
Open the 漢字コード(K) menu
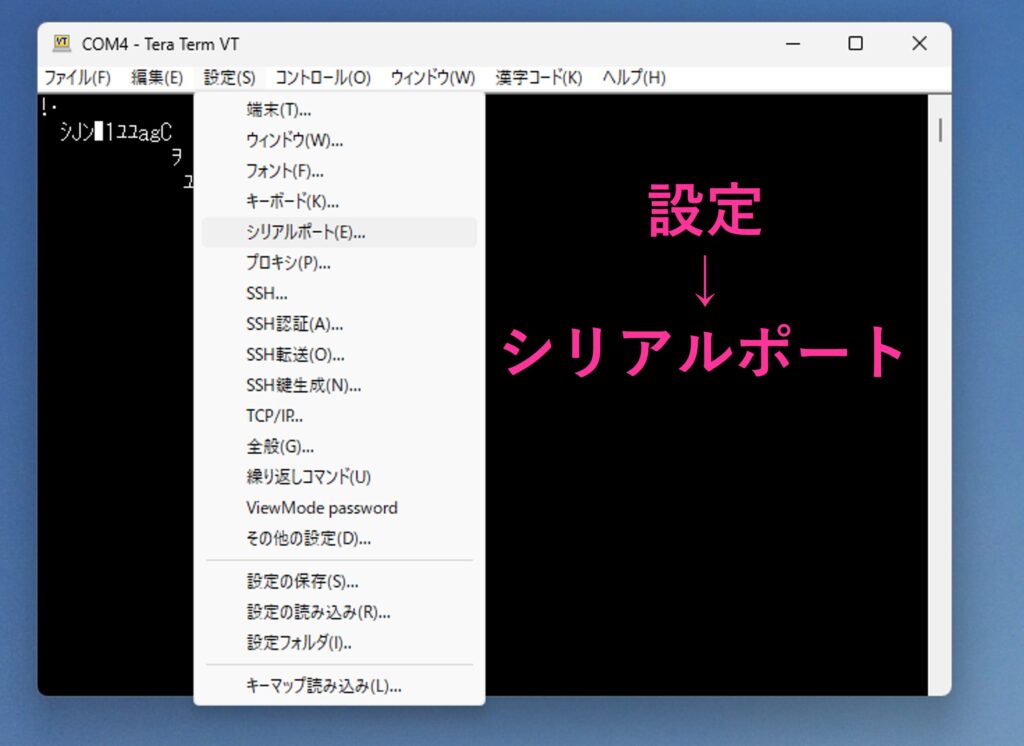pos(538,78)
